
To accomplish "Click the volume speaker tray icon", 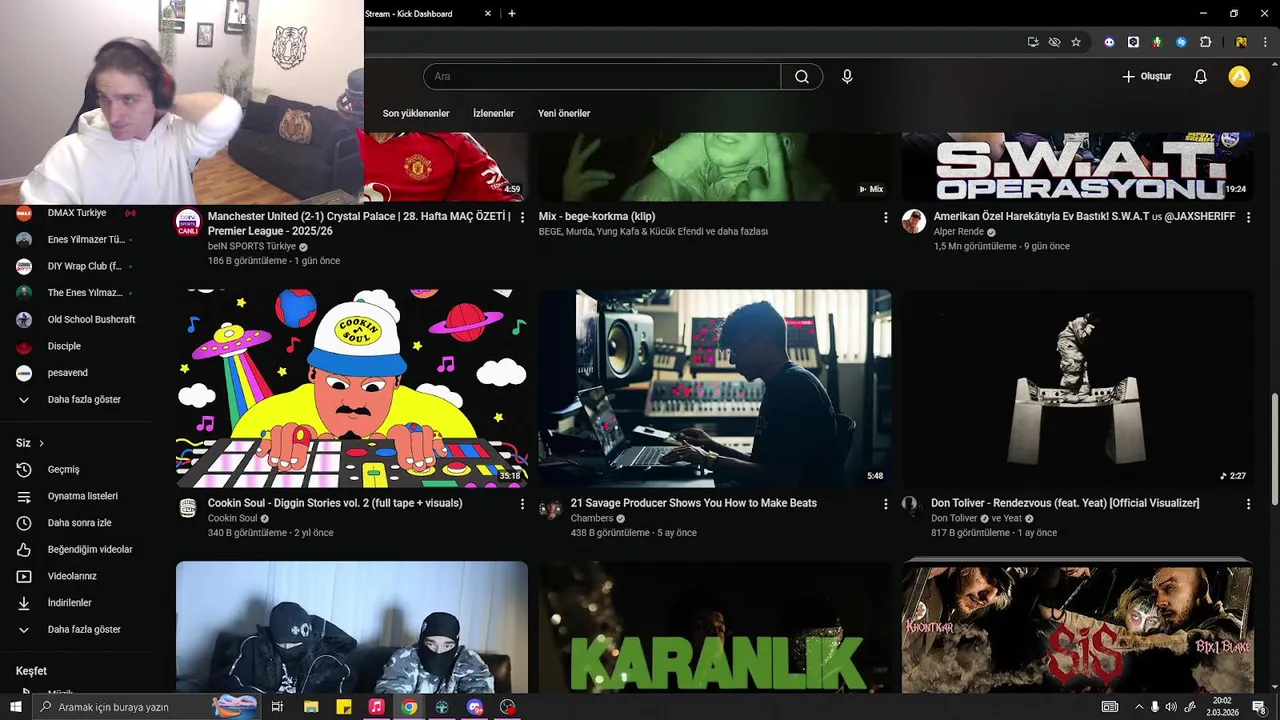I will click(x=1172, y=707).
